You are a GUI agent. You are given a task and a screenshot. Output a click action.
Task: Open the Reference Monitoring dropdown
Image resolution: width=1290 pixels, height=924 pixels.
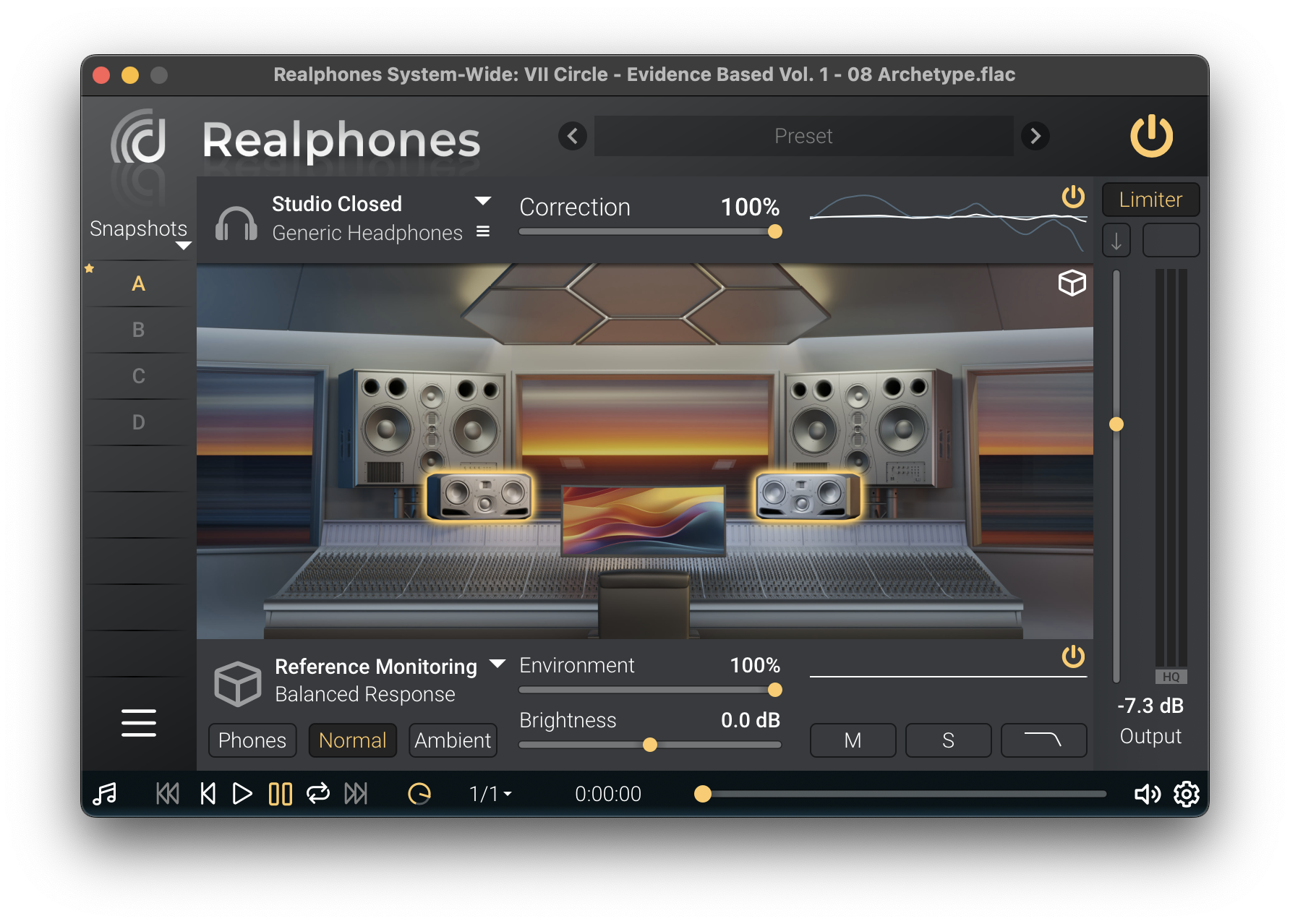pyautogui.click(x=497, y=664)
